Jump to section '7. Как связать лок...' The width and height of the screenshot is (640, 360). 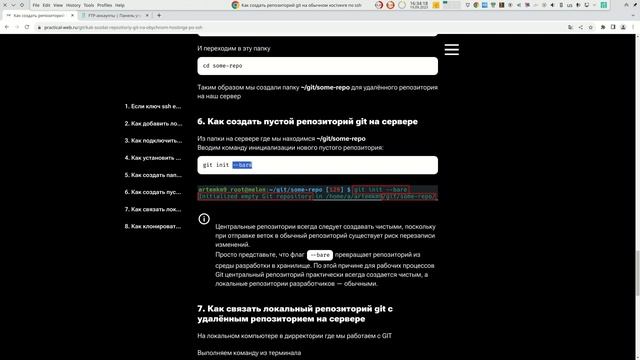[153, 209]
